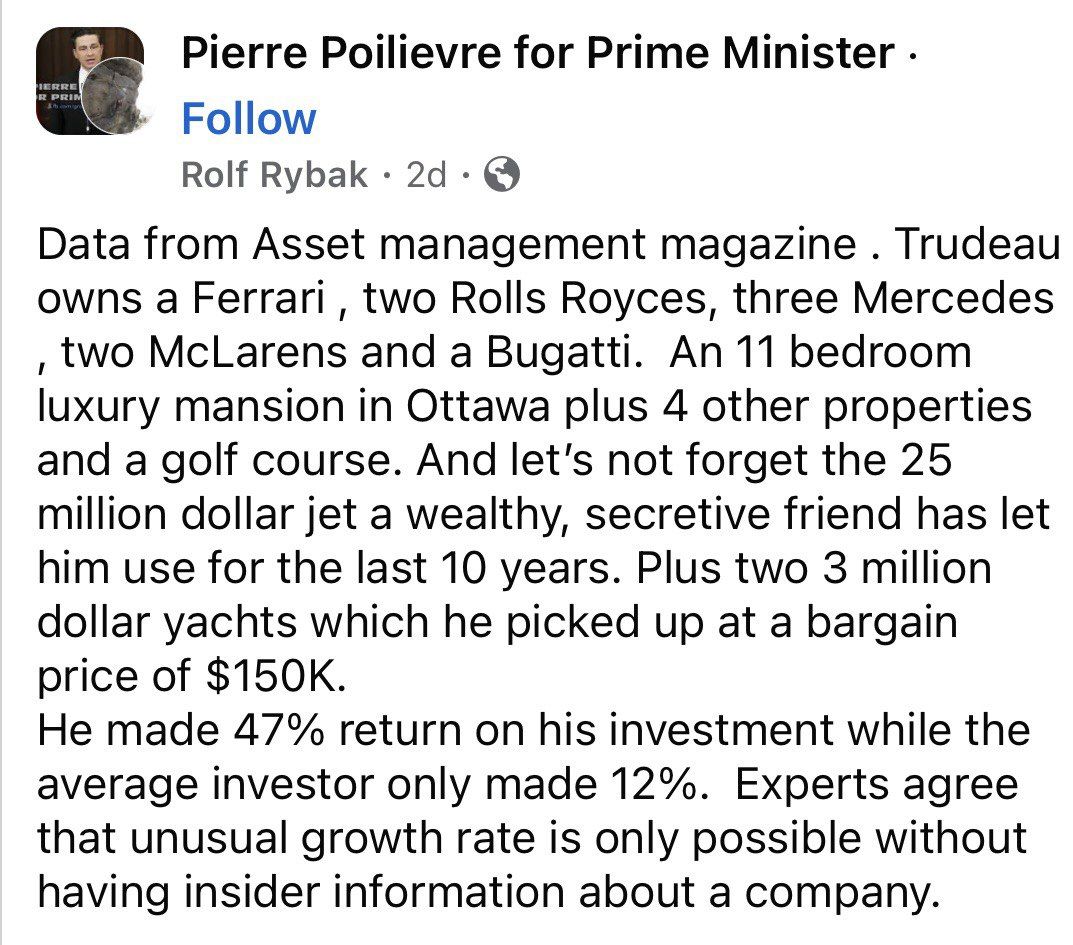Screen dimensions: 1073x945
Task: Click the '$150K' price text
Action: 274,676
